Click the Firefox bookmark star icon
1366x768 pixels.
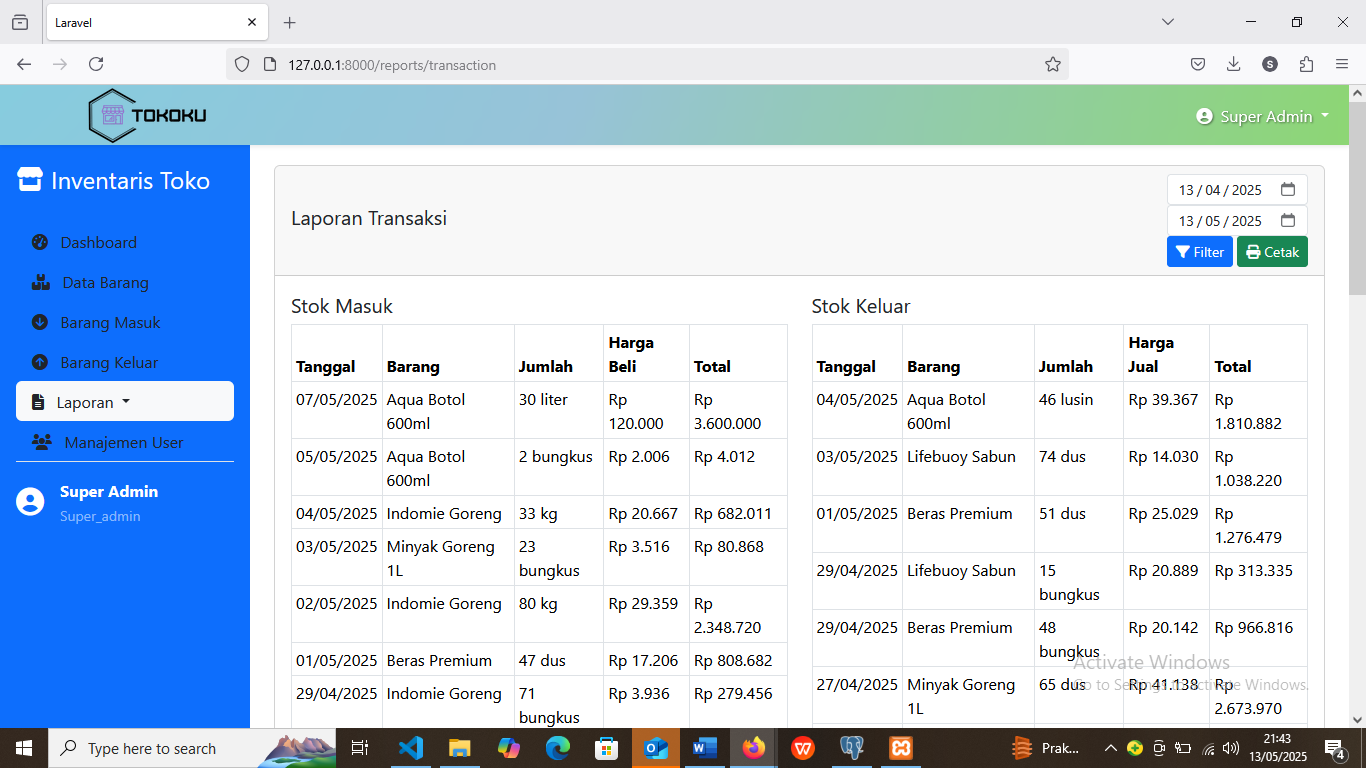(1052, 64)
